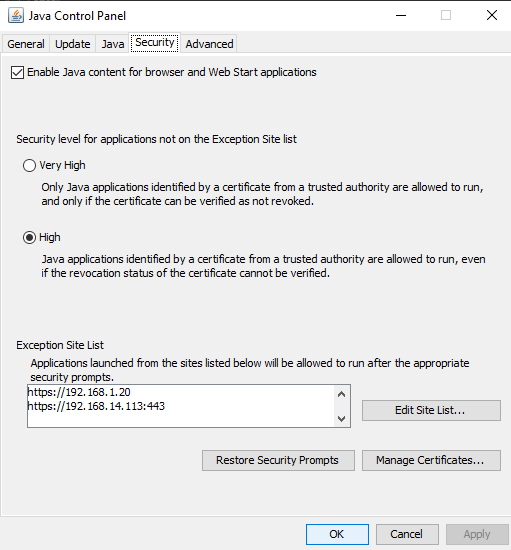
Task: Click the Java coffee cup title icon
Action: pos(16,15)
